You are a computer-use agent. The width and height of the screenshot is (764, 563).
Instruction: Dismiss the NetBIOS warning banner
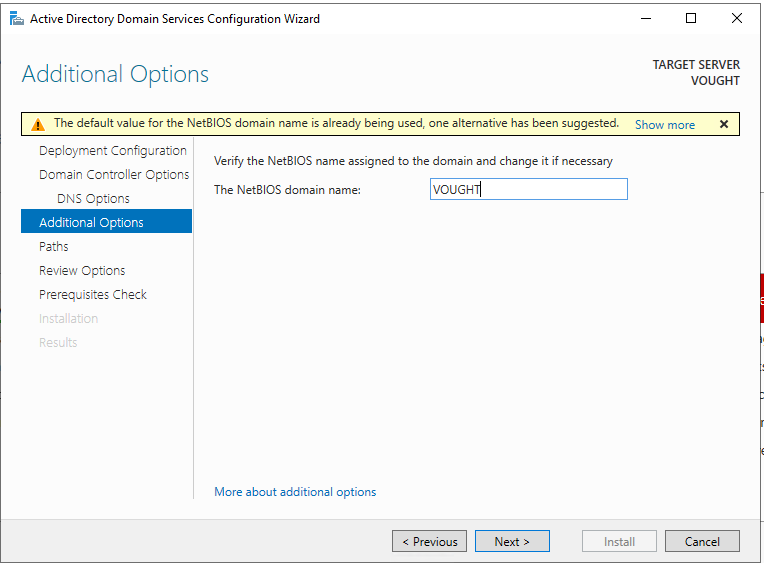(724, 124)
